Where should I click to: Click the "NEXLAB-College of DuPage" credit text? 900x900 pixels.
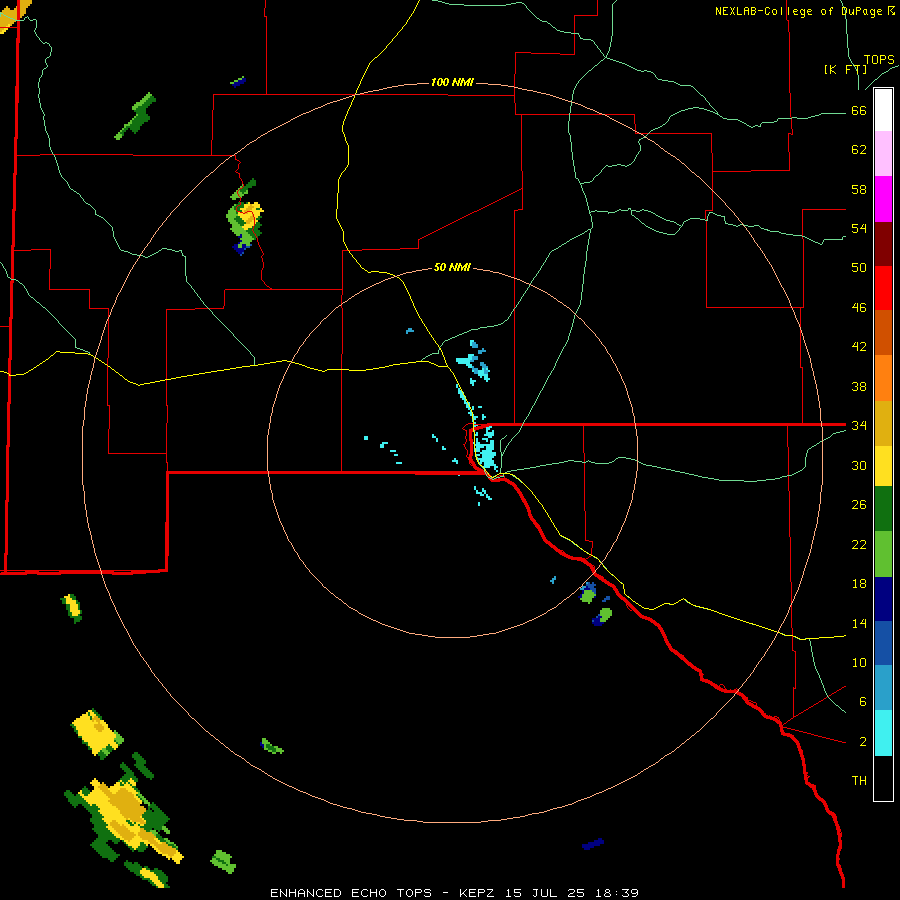click(799, 11)
